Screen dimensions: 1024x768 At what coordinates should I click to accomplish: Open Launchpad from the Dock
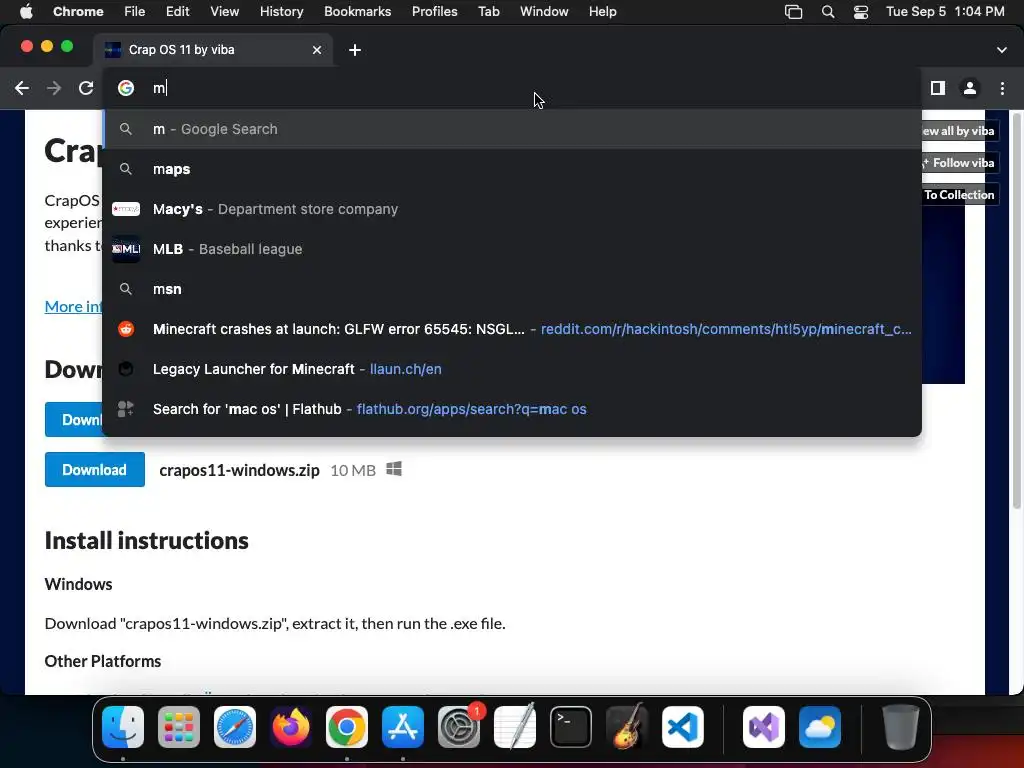tap(179, 727)
